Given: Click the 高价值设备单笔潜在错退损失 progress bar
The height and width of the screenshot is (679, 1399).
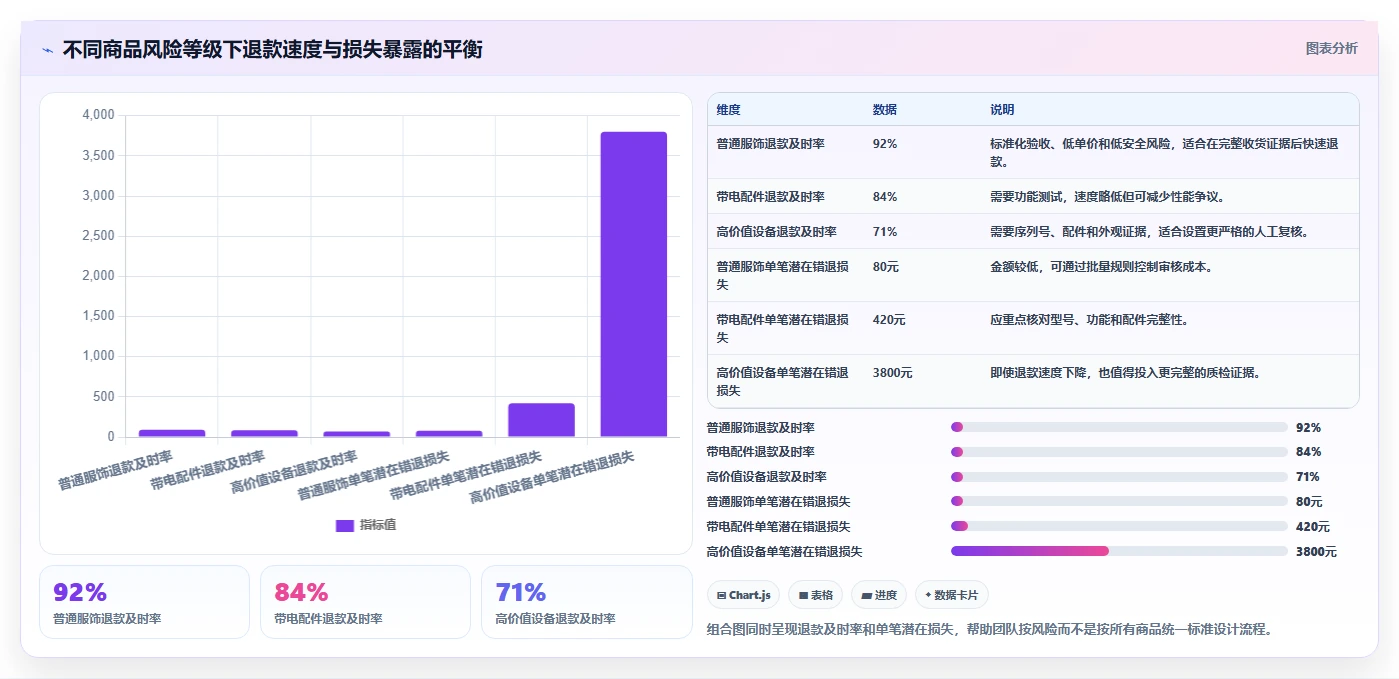Looking at the screenshot, I should [x=1119, y=551].
